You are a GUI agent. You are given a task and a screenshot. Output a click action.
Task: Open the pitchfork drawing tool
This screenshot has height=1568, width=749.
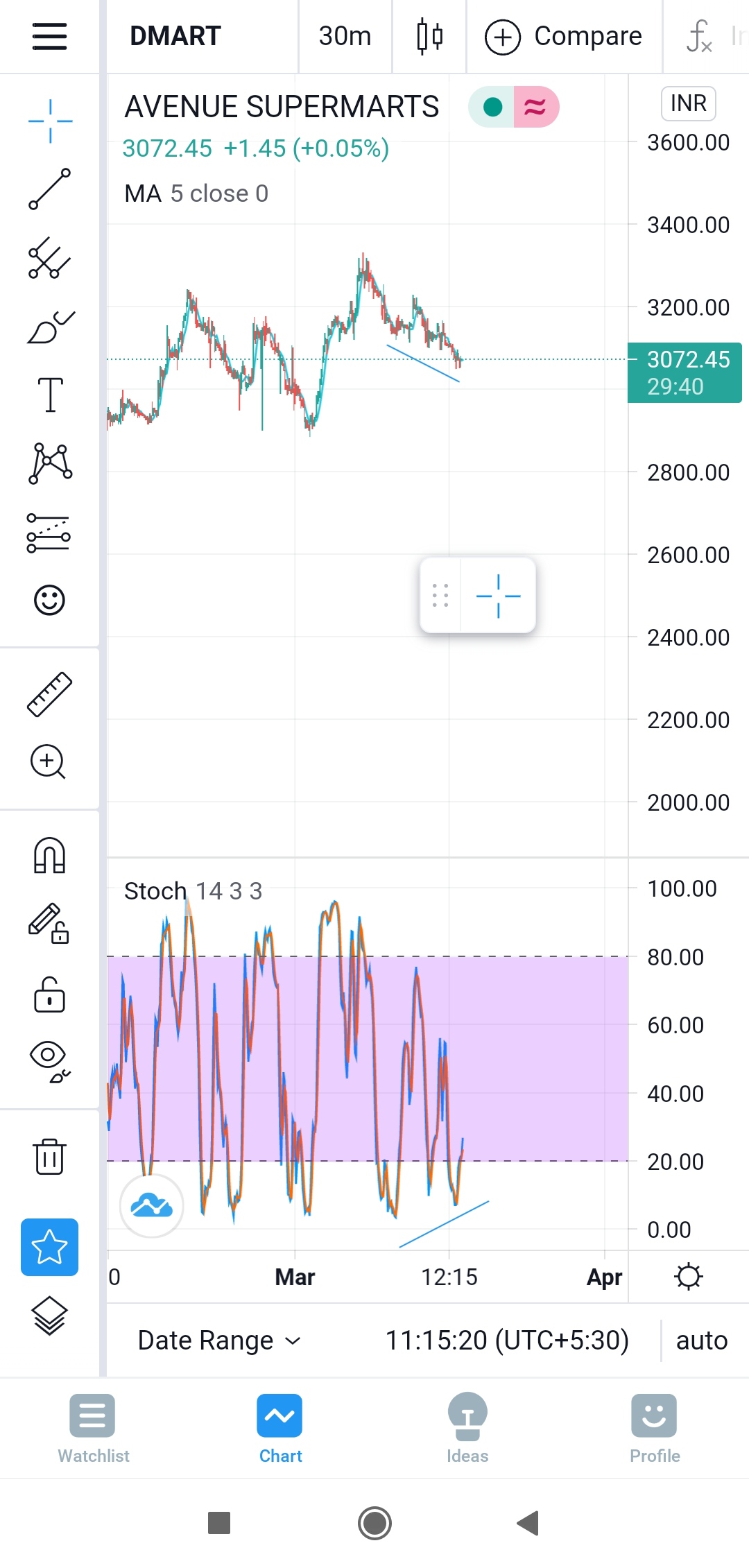(x=50, y=258)
